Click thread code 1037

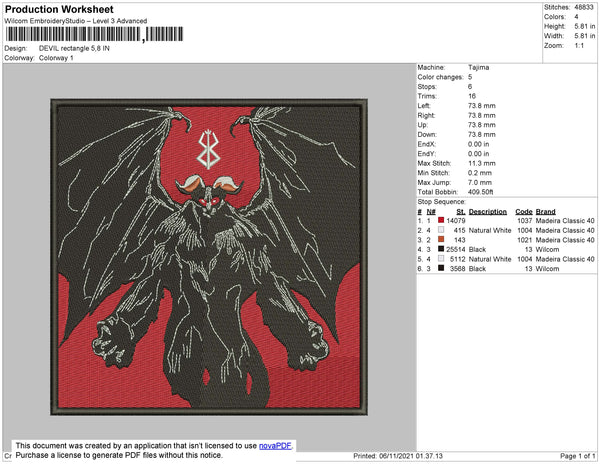(524, 220)
